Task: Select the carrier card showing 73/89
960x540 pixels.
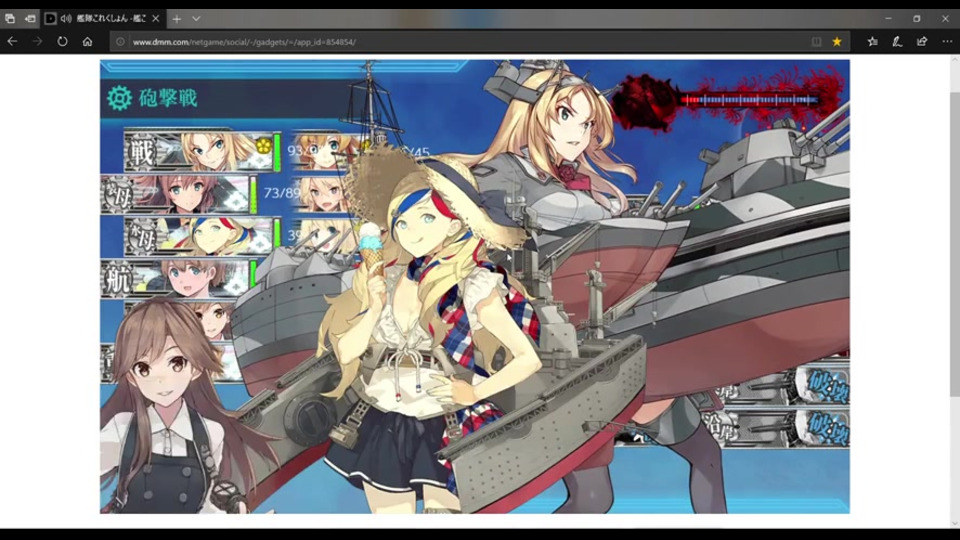Action: [x=179, y=194]
